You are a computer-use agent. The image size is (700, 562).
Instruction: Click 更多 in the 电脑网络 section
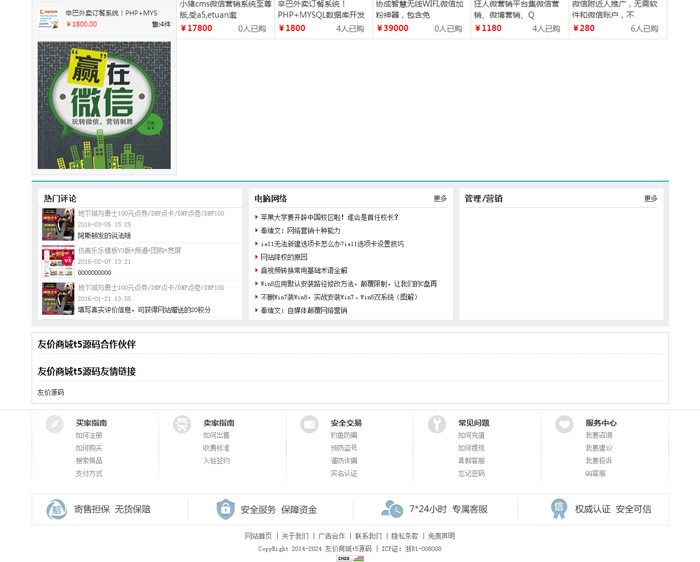[440, 198]
